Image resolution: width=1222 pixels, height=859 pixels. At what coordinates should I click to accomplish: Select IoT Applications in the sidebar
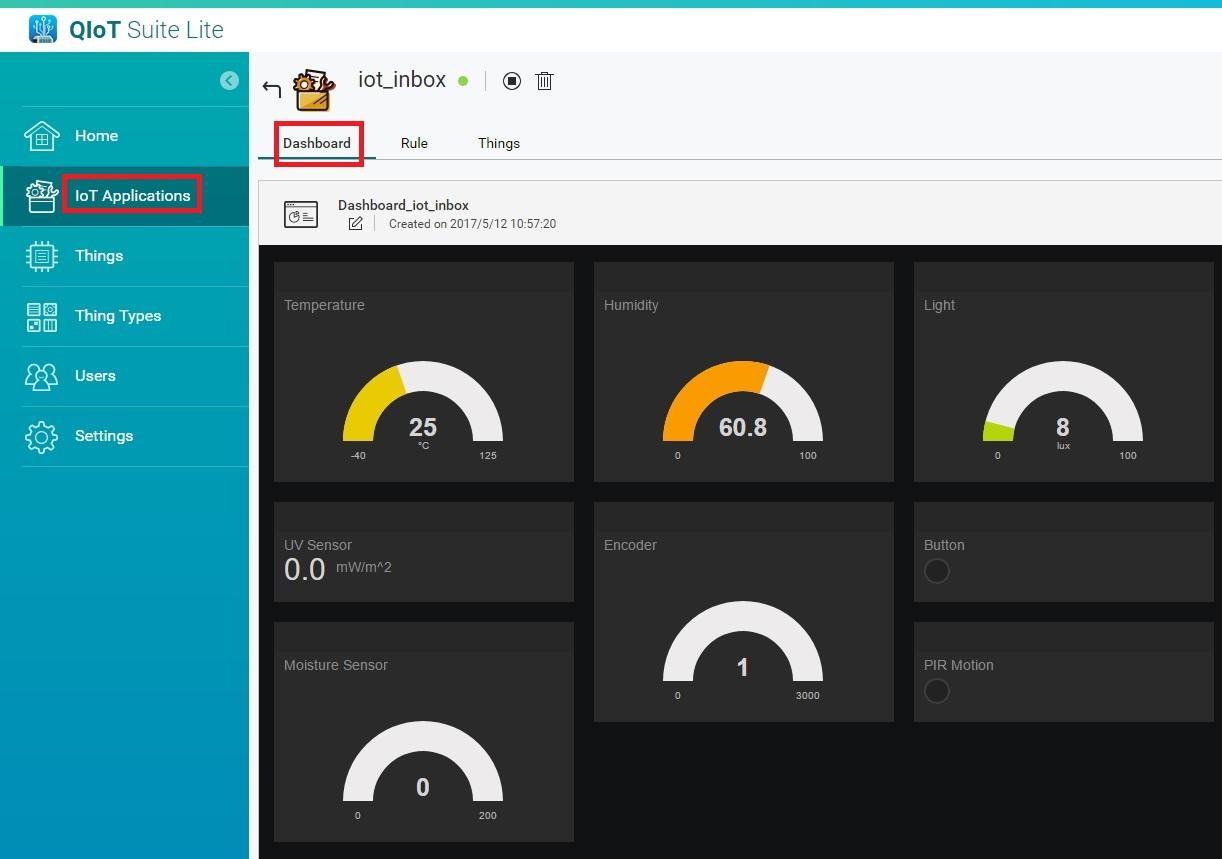tap(132, 196)
